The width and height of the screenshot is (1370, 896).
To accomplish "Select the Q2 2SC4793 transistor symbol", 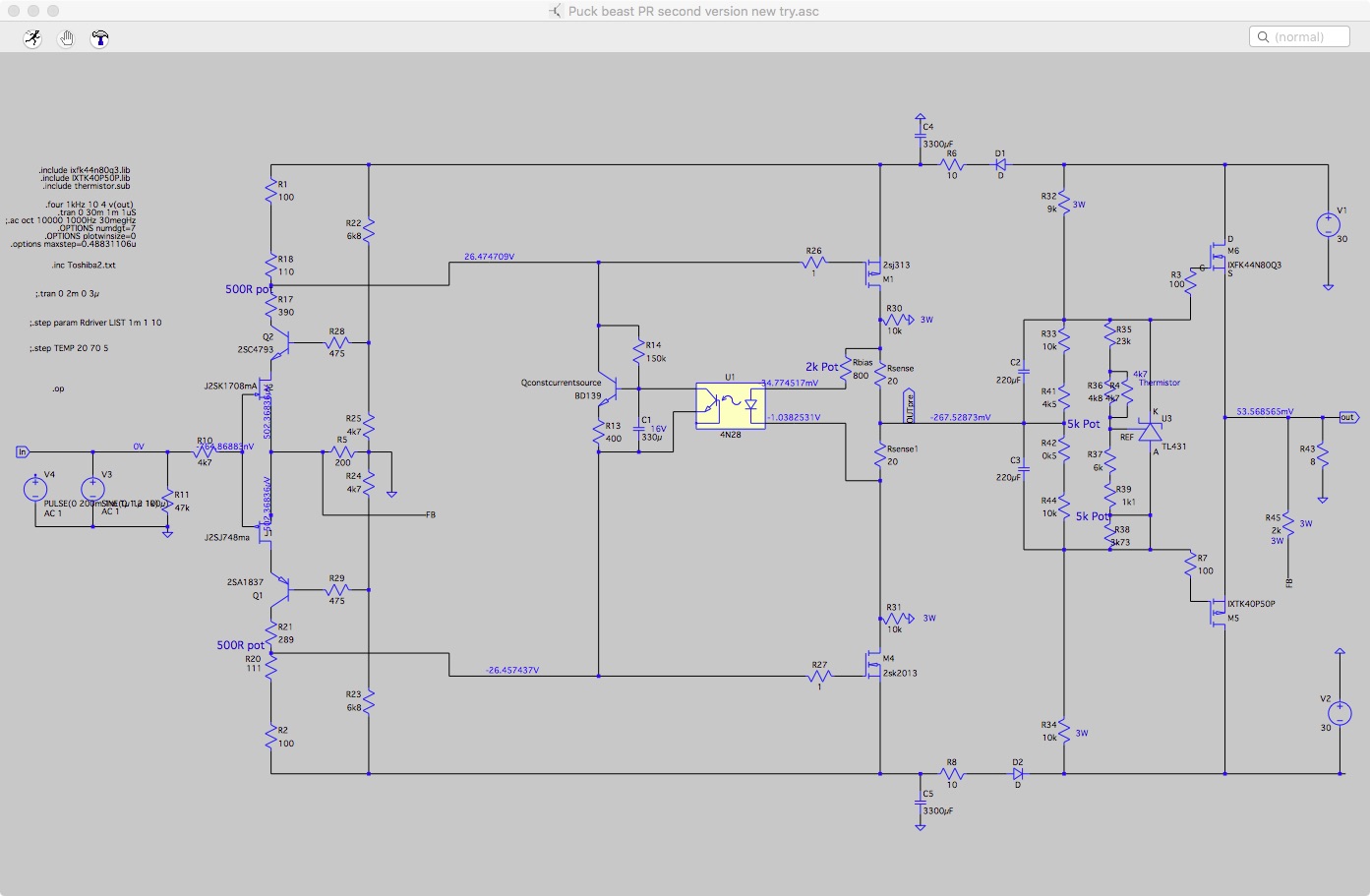I will point(279,342).
